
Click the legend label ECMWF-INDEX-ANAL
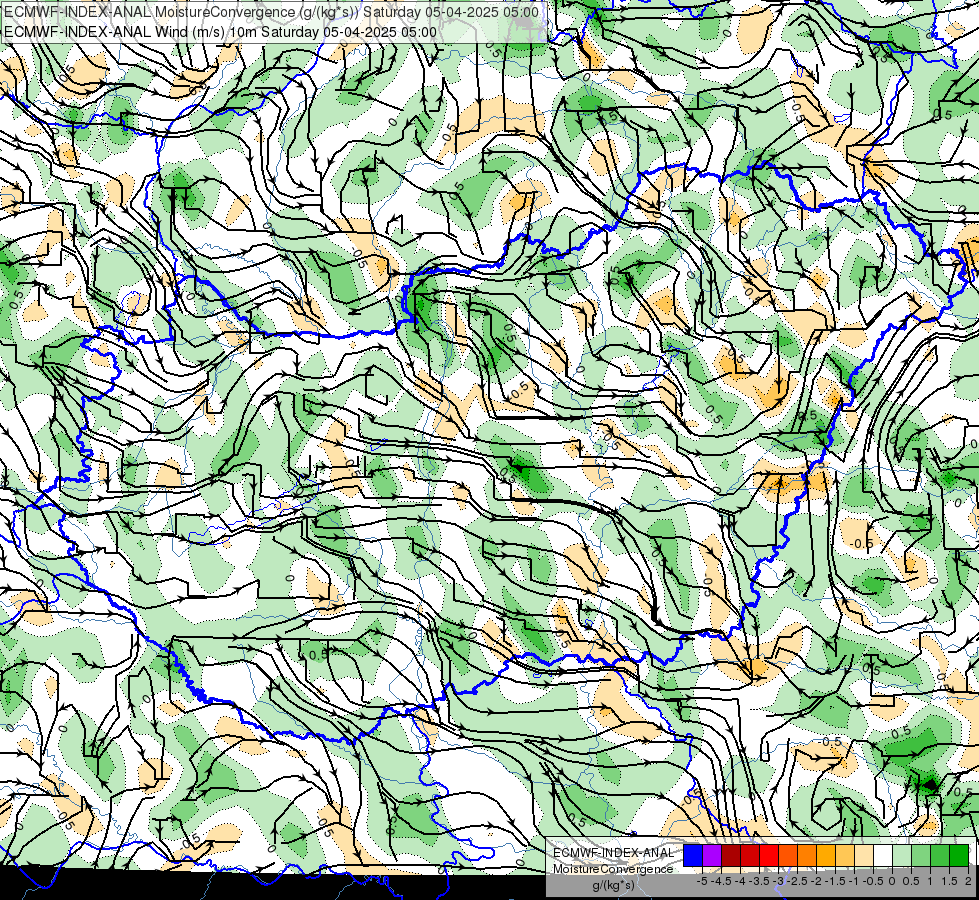[614, 853]
